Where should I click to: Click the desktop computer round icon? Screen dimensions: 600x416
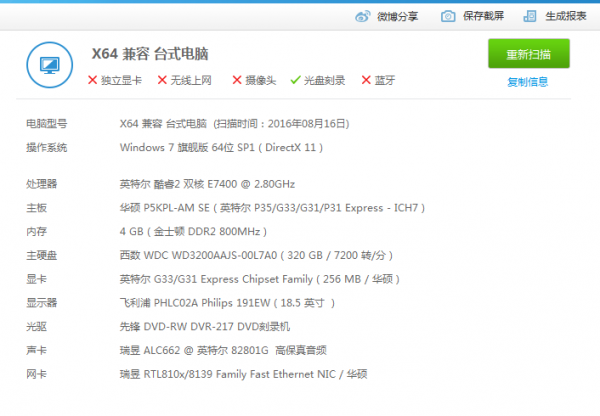click(50, 65)
